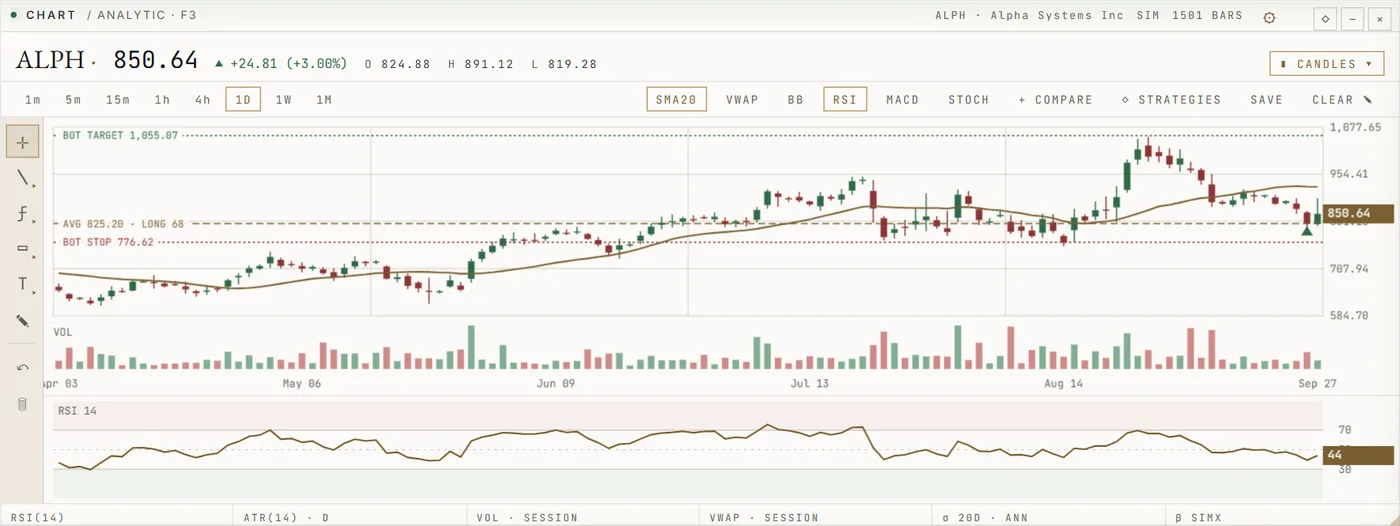The width and height of the screenshot is (1400, 526).
Task: Switch to the 1m timeframe
Action: point(33,100)
